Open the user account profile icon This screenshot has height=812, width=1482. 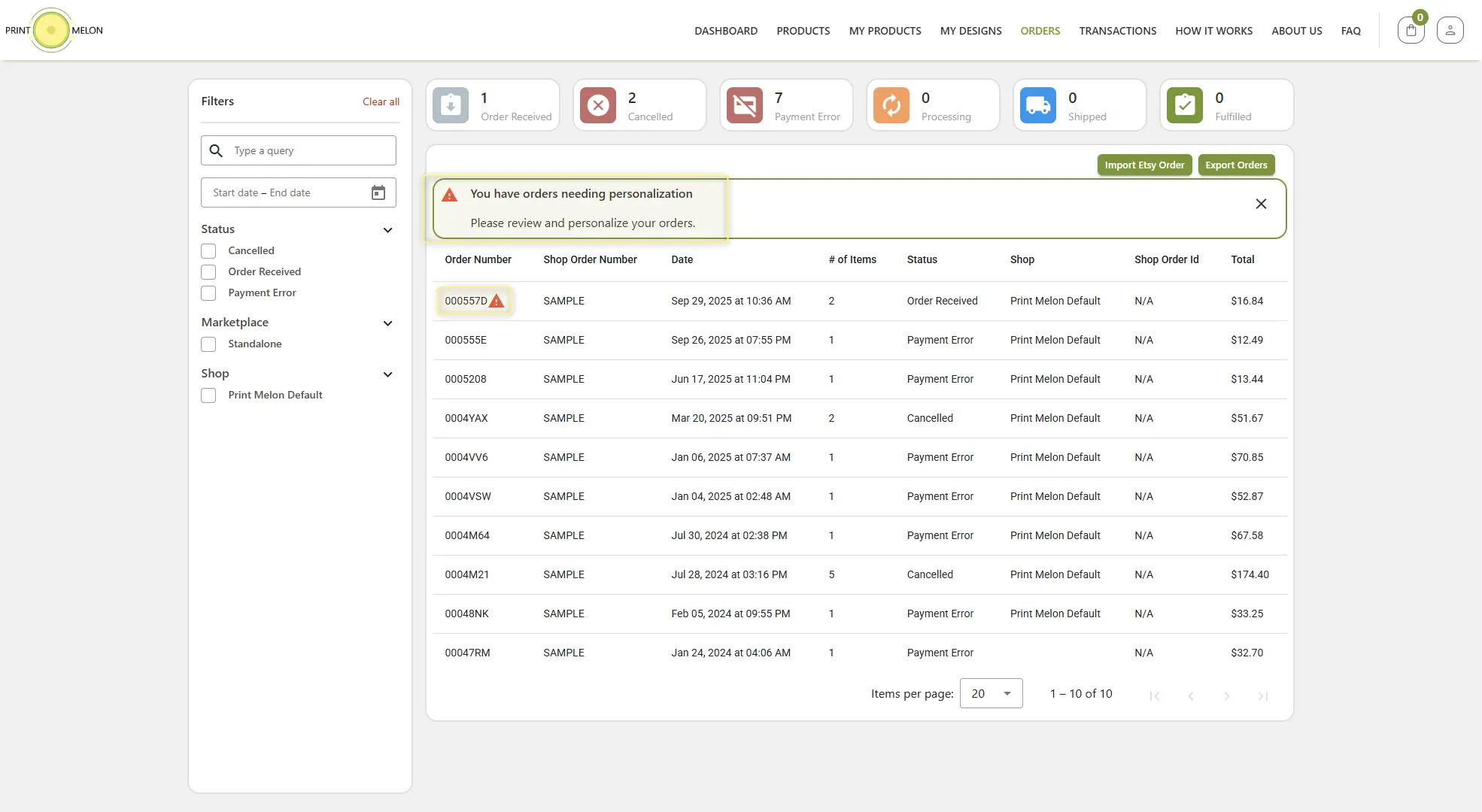point(1450,31)
